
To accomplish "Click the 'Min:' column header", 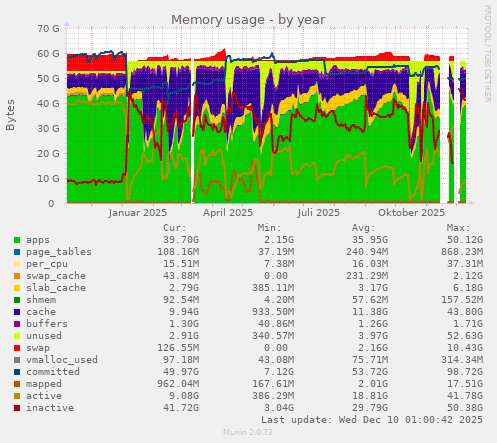I will tap(269, 228).
